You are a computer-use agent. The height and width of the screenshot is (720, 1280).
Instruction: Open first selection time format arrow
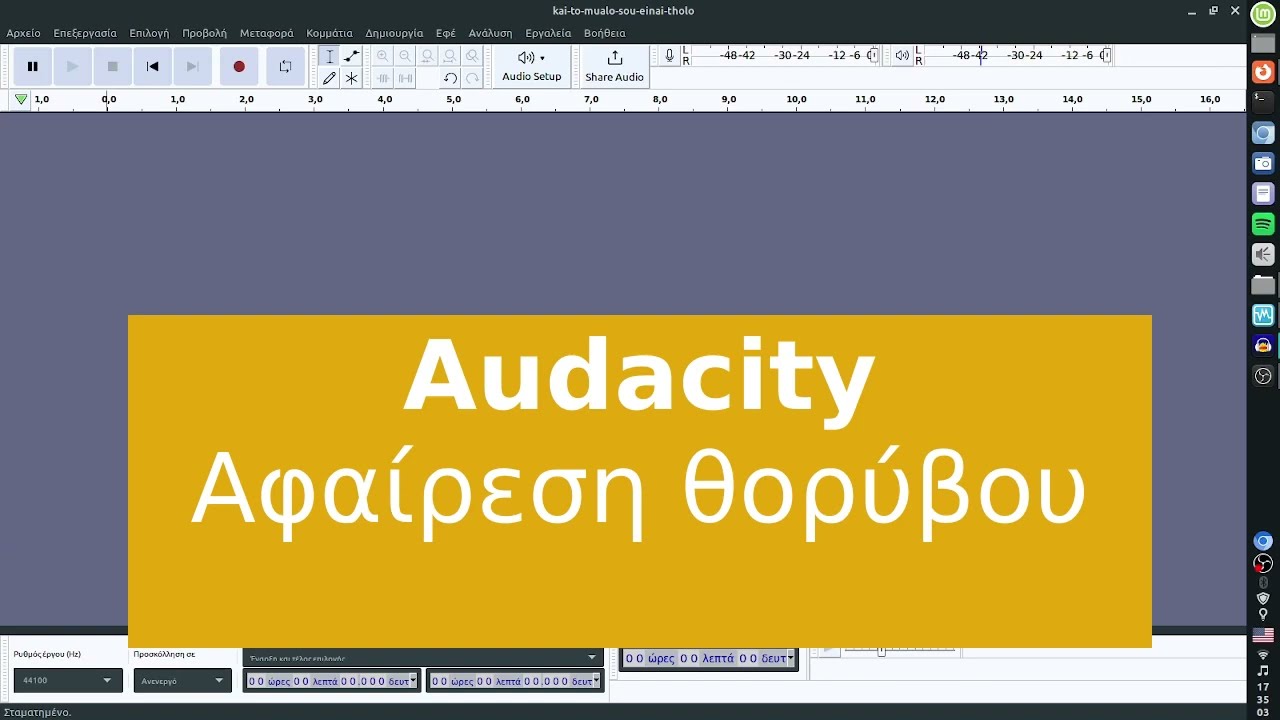[x=414, y=681]
